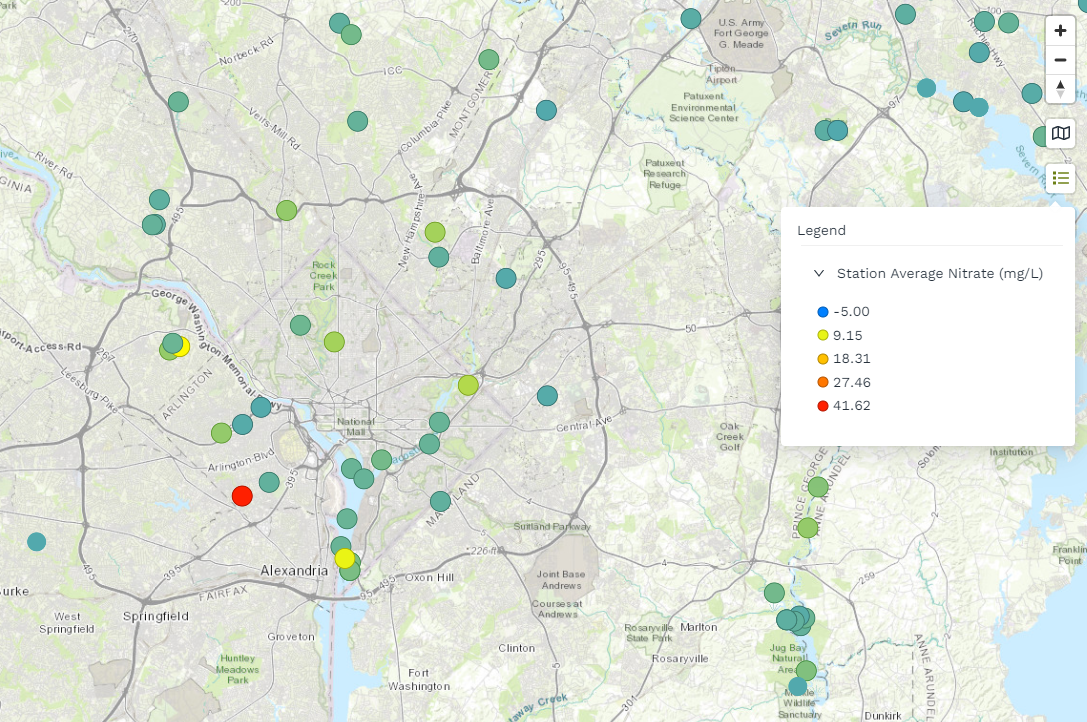Zoom out of the map
Viewport: 1087px width, 722px height.
click(1060, 60)
